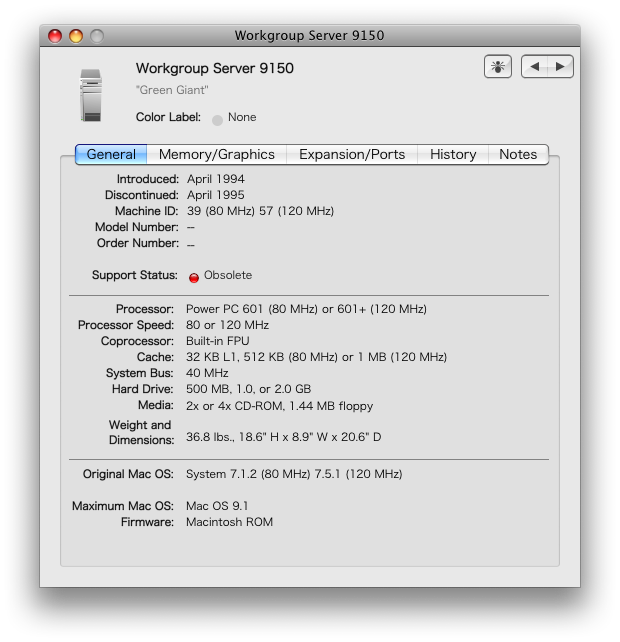
Task: Click the weight value 36.8 lbs.
Action: point(210,437)
